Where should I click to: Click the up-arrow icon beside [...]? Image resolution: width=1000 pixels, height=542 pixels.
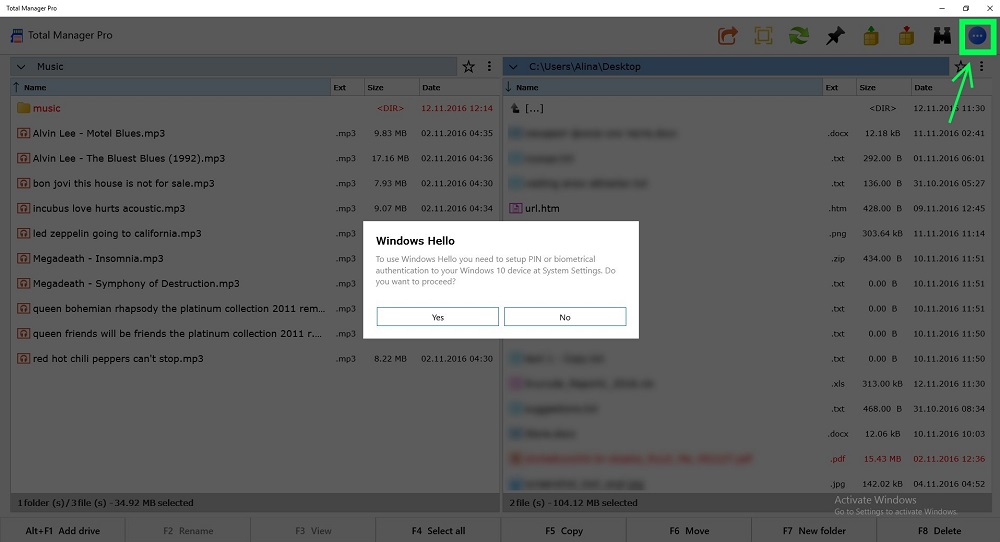tap(515, 108)
